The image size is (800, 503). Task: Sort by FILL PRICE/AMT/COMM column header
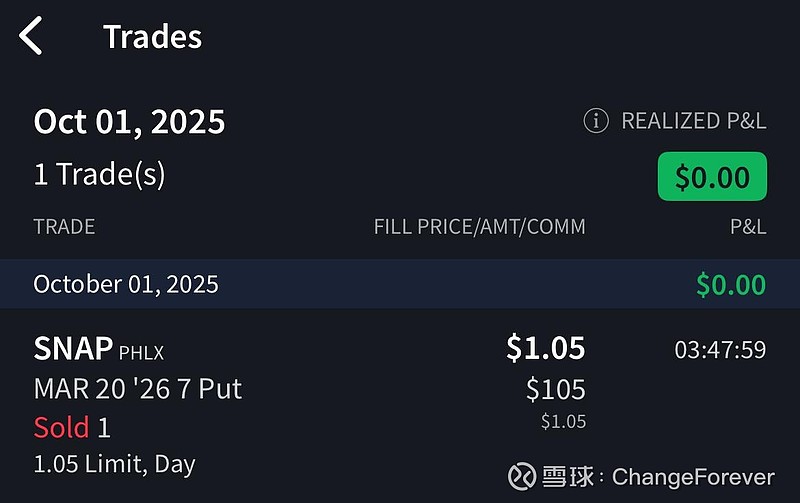coord(479,227)
